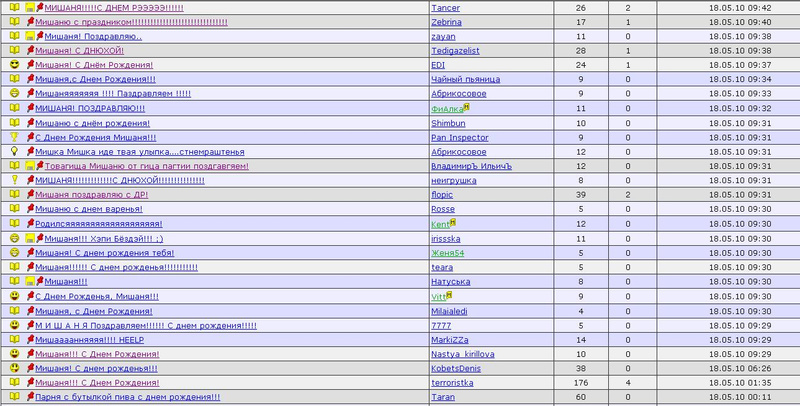The width and height of the screenshot is (800, 406).
Task: View author profile Натуська
Action: click(x=451, y=282)
